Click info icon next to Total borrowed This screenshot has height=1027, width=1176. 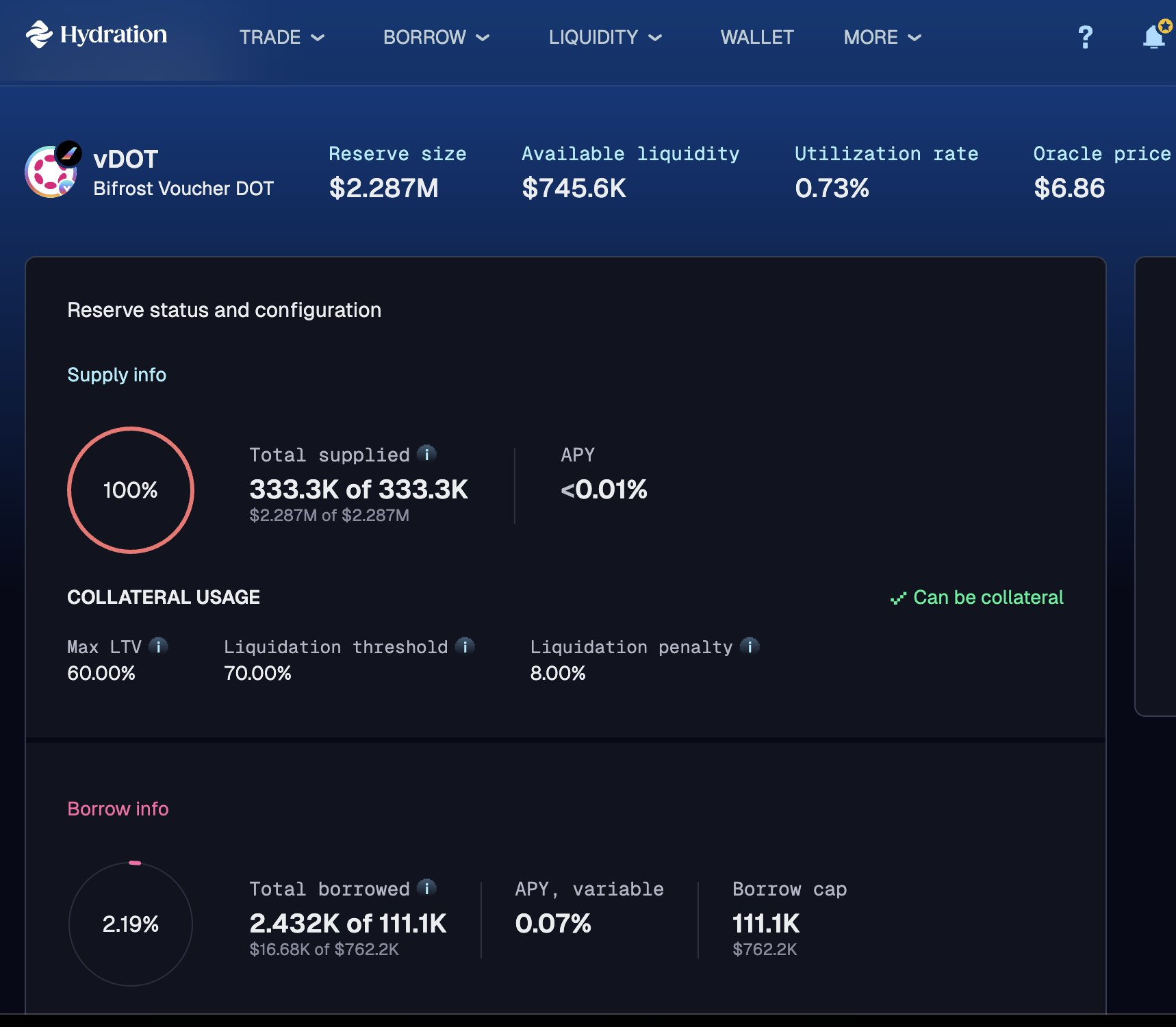[426, 888]
